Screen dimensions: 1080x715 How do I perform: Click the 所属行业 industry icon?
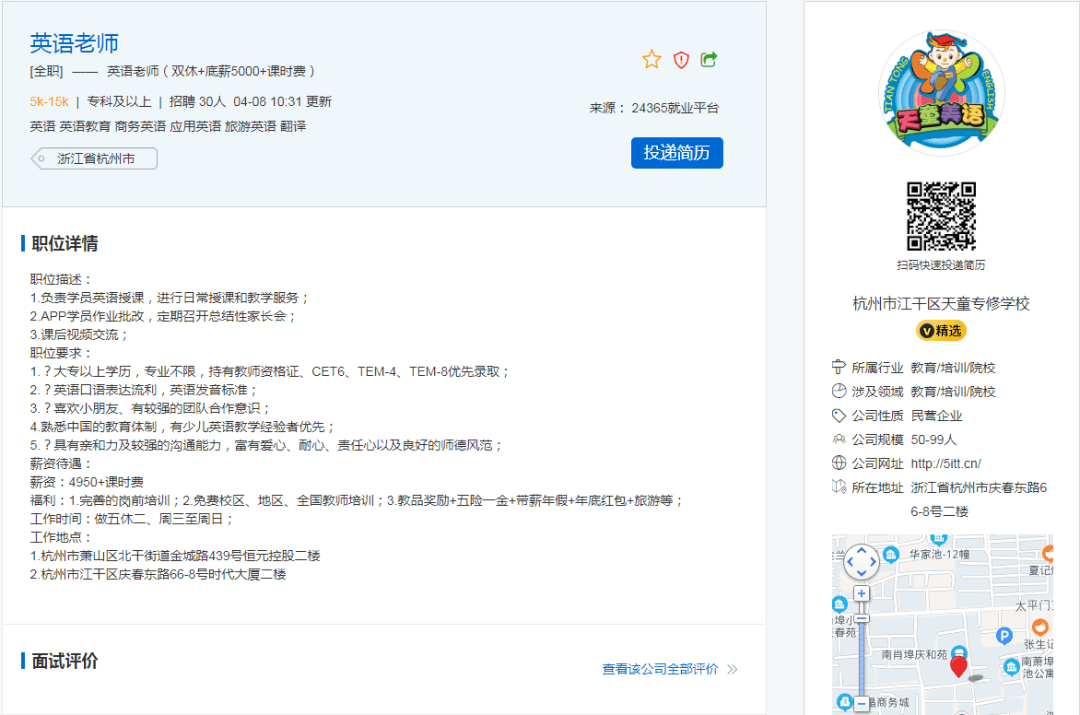point(838,366)
